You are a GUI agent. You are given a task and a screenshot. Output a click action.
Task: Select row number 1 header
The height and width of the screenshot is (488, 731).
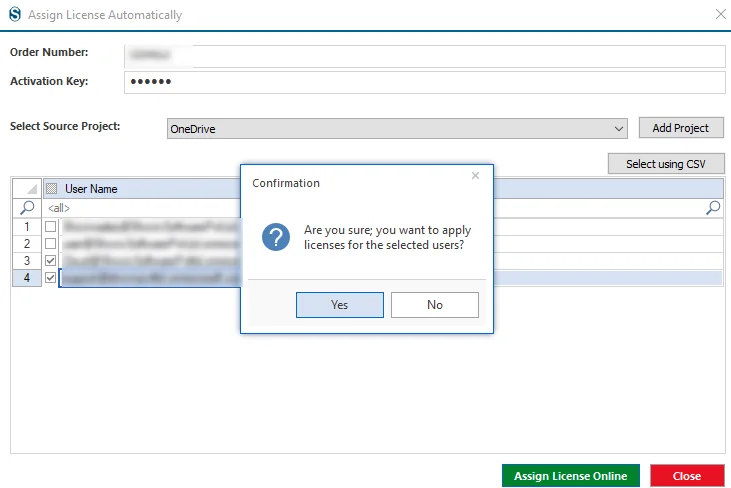pos(27,227)
